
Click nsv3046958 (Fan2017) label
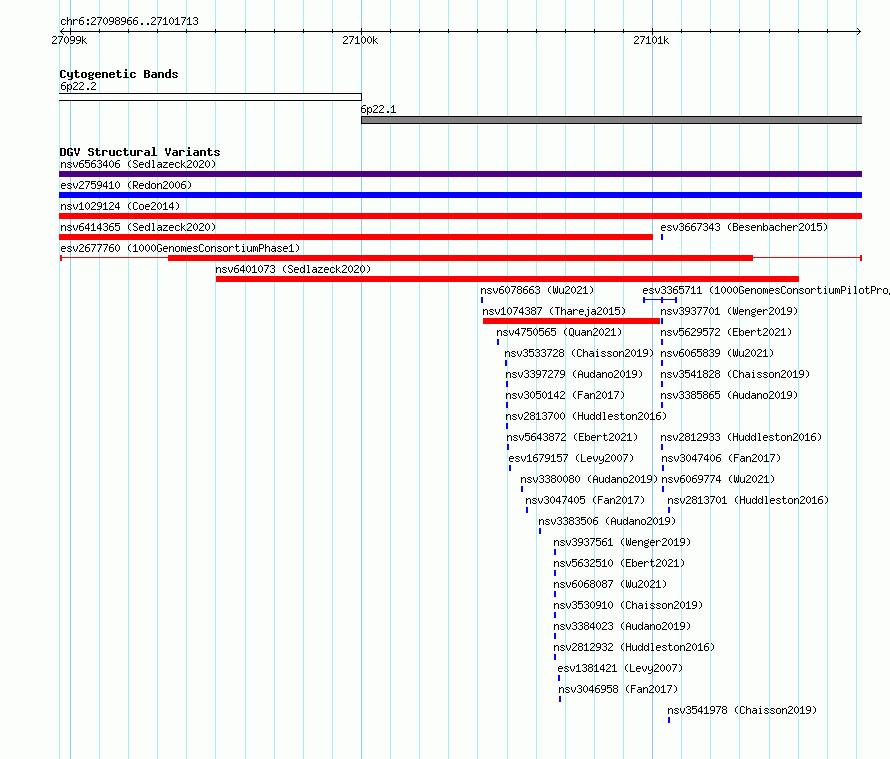618,689
